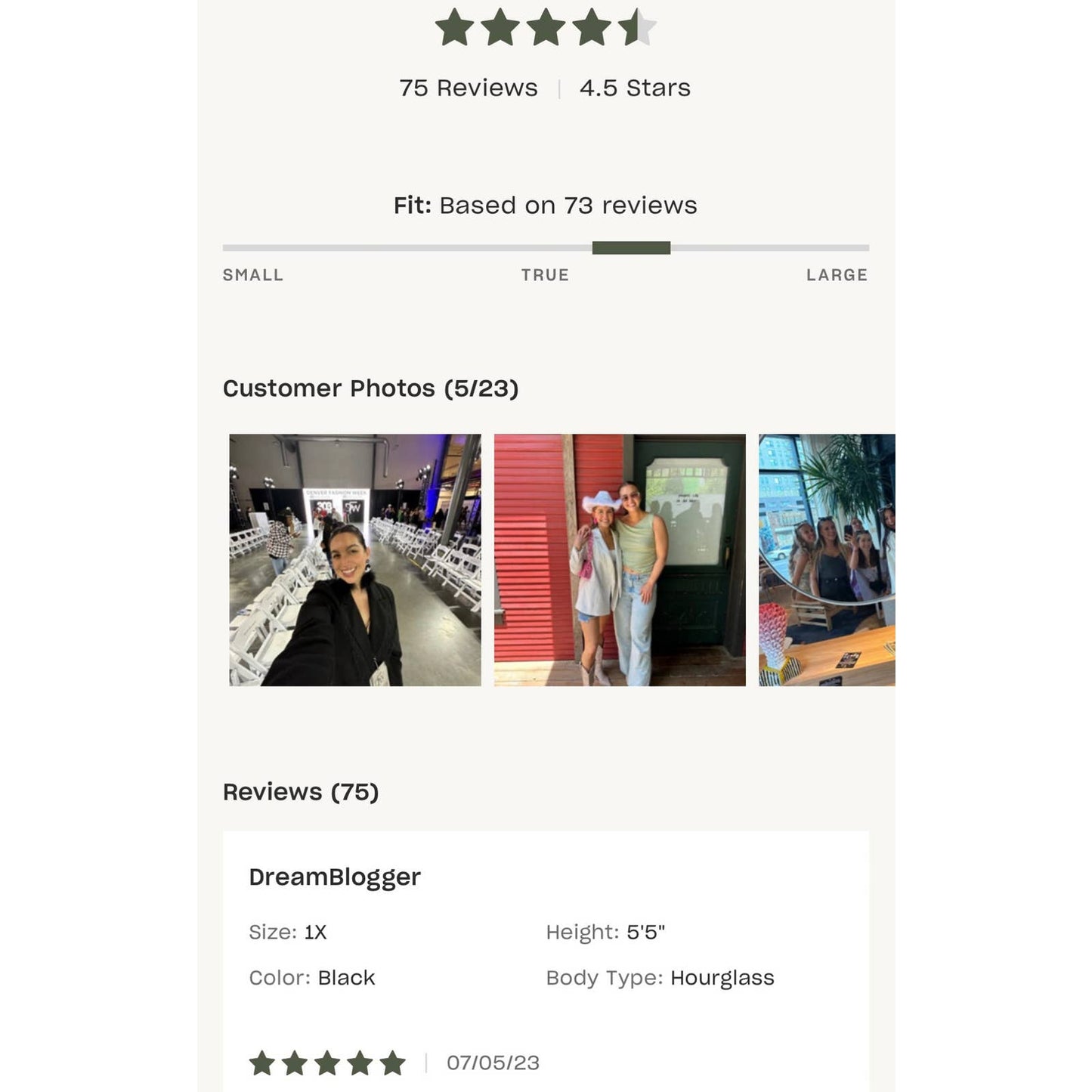This screenshot has width=1092, height=1092.
Task: Click the Reviews (75) section heading
Action: (301, 792)
